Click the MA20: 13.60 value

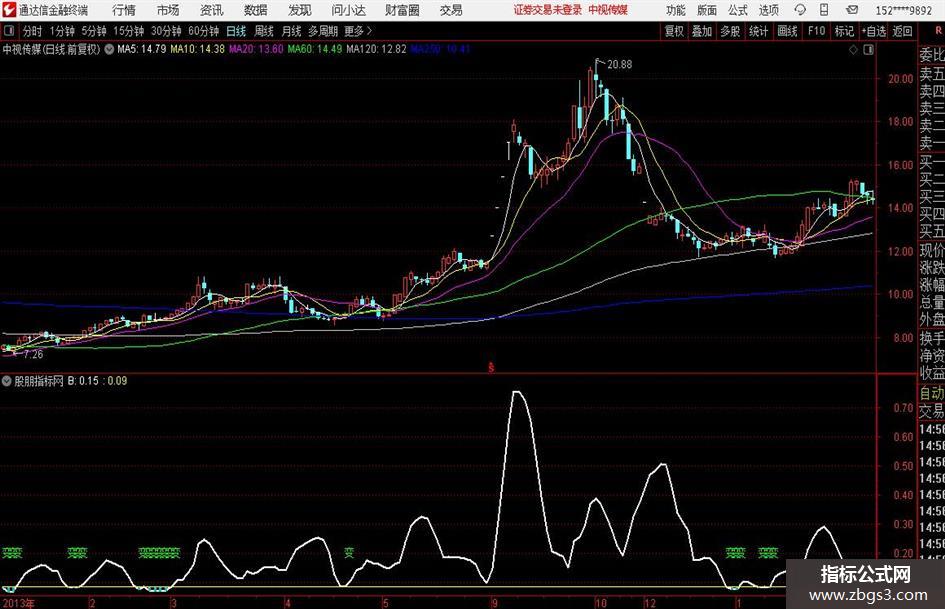tap(256, 49)
